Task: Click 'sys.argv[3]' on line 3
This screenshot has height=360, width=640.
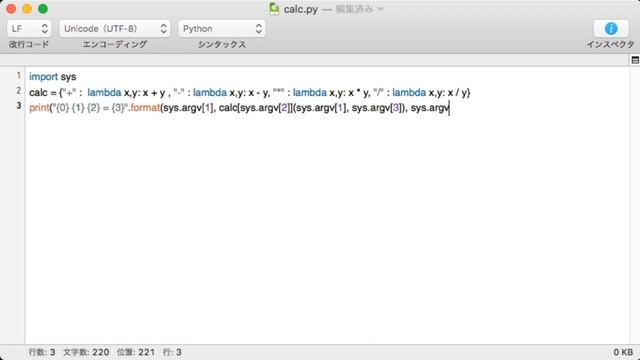Action: click(378, 108)
